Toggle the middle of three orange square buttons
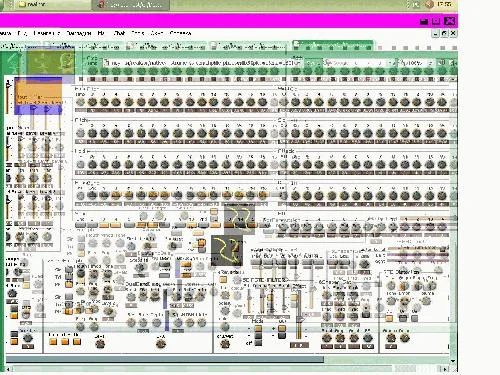Viewport: 500px width, 375px height. pos(65,342)
